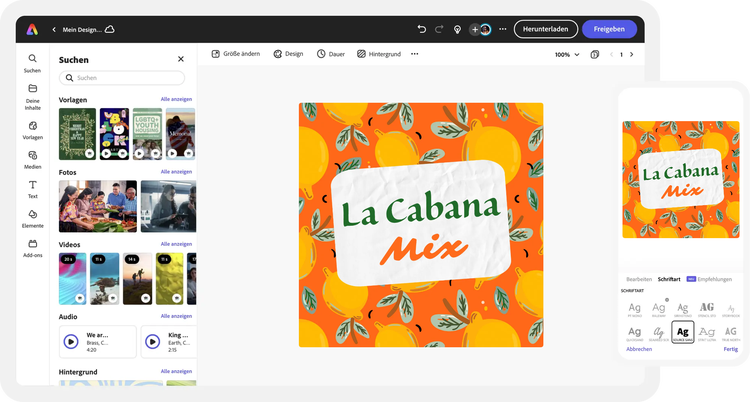Open Vorlagen in the left sidebar
750x402 pixels.
click(33, 130)
